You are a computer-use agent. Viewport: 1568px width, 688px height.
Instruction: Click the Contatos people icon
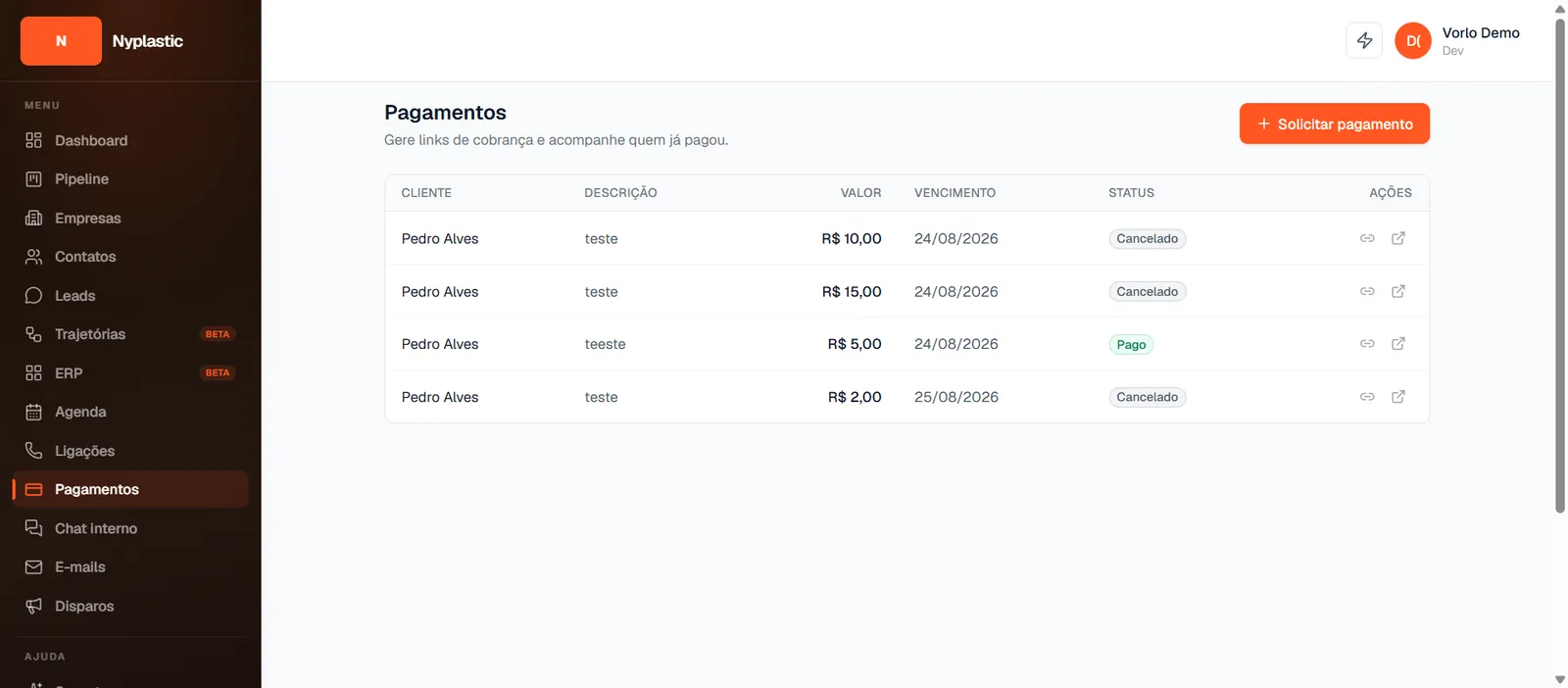pos(33,257)
